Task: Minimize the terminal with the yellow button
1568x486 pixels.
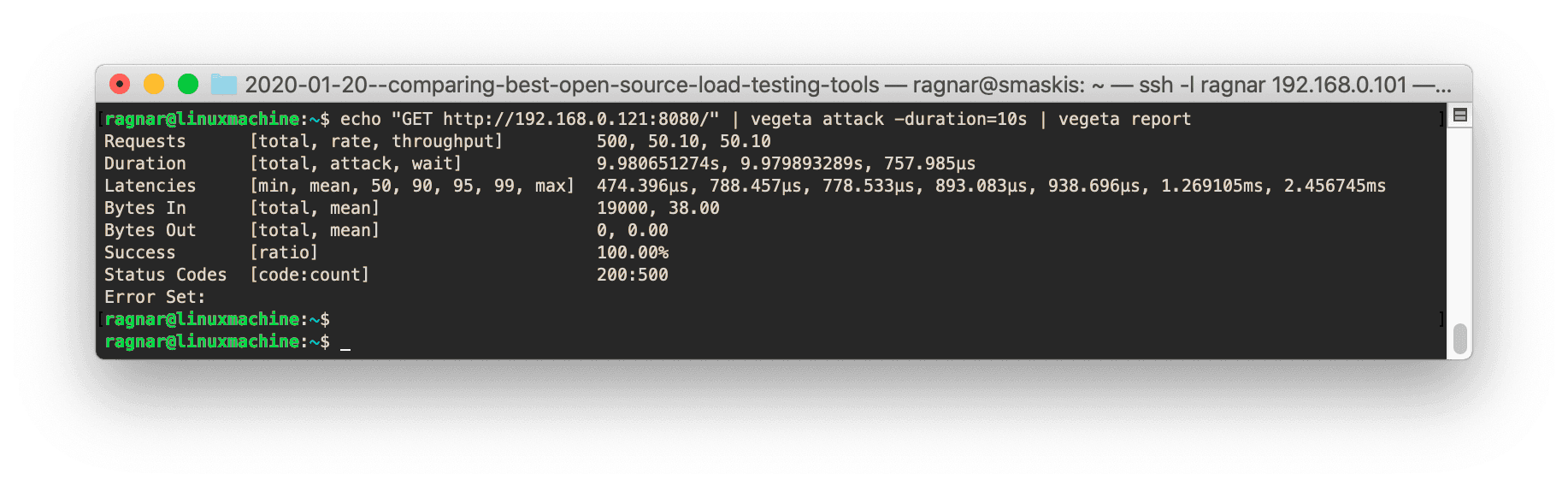Action: coord(154,84)
